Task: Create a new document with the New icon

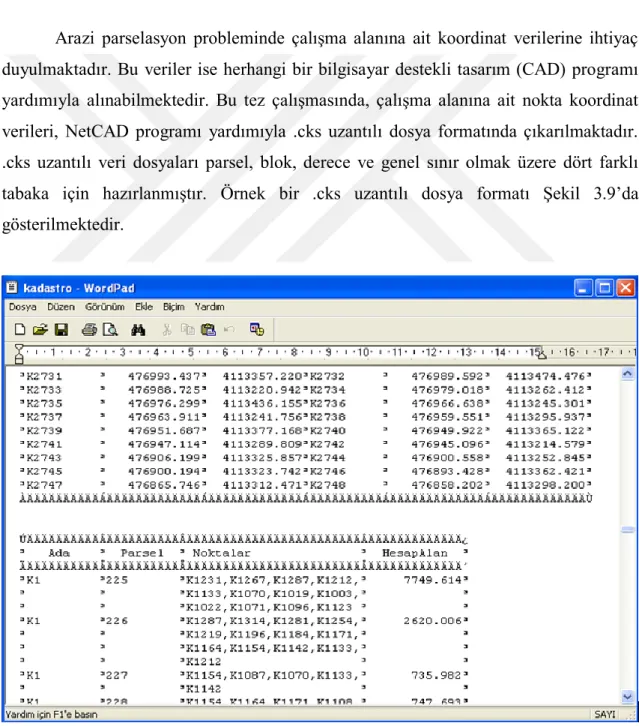Action: (x=20, y=330)
